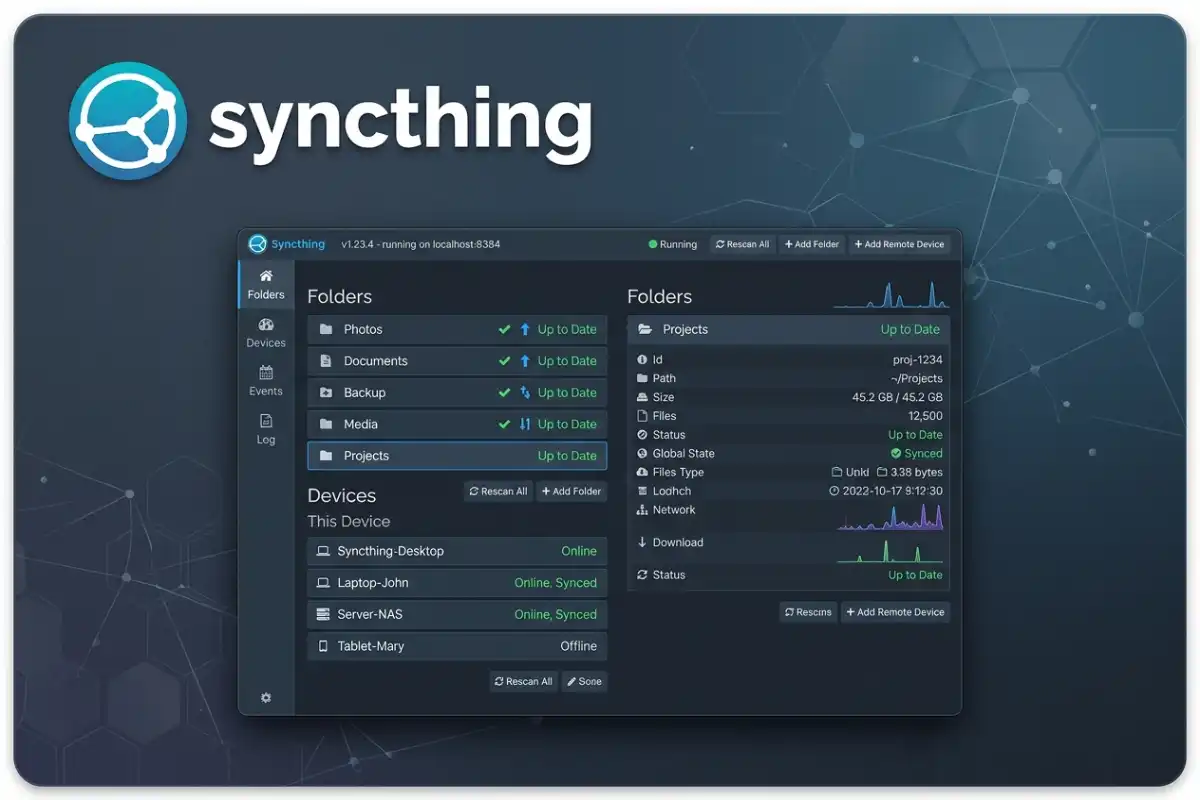Click Rescan All in the top header bar
This screenshot has height=800, width=1200.
[x=743, y=244]
